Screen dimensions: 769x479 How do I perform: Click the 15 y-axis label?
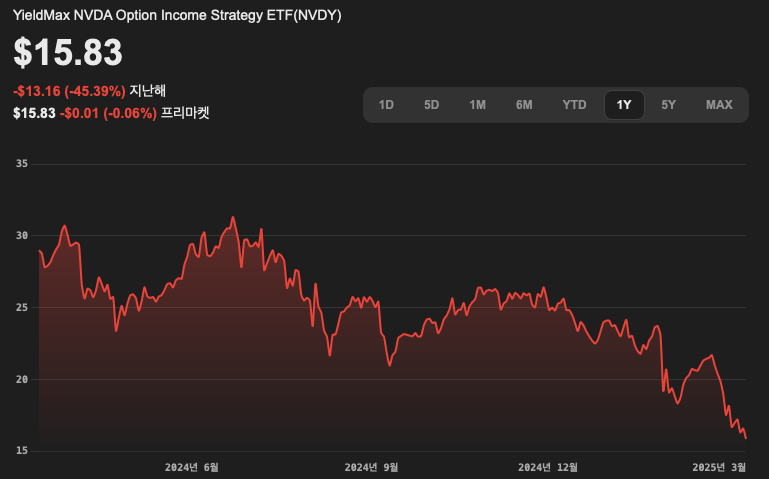coord(22,451)
